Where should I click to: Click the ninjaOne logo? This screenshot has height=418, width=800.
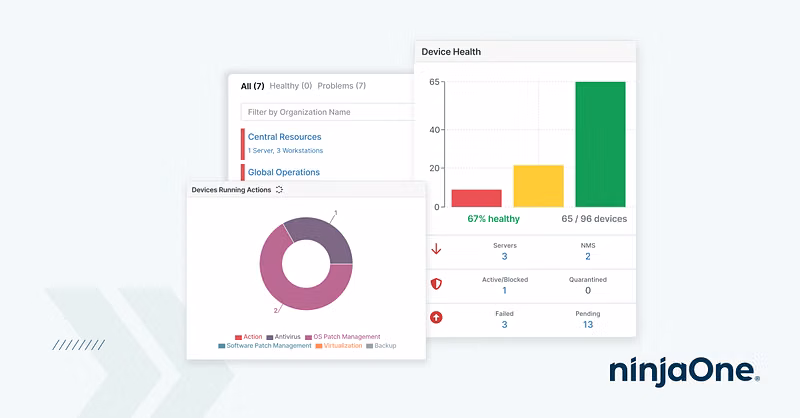(x=684, y=372)
